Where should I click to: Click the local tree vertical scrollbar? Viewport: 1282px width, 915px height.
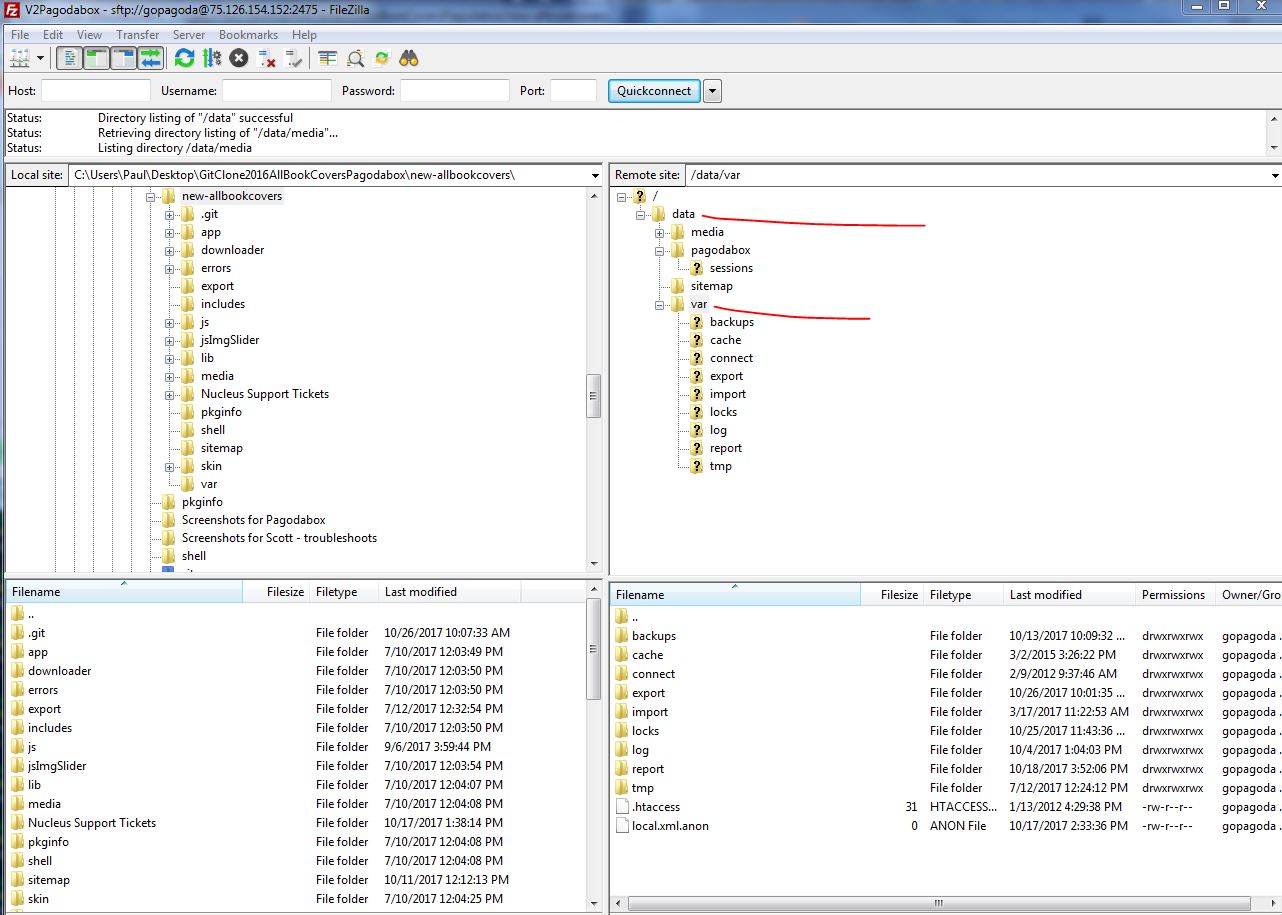(594, 396)
